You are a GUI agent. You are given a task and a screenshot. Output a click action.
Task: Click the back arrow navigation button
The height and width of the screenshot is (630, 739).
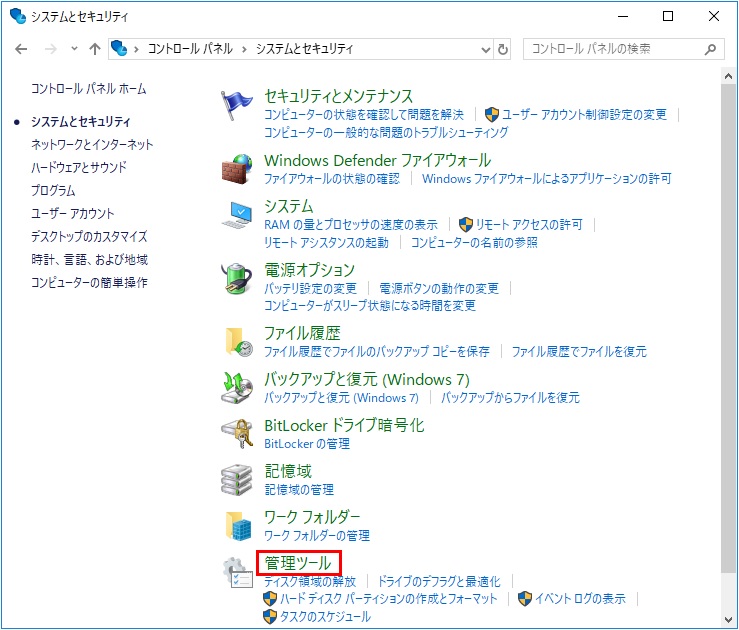pyautogui.click(x=21, y=49)
